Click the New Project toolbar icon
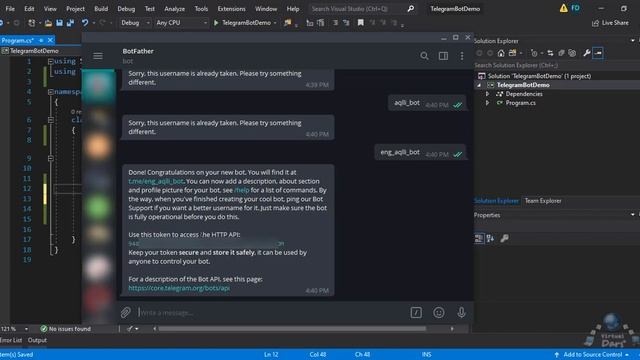 tap(31, 23)
